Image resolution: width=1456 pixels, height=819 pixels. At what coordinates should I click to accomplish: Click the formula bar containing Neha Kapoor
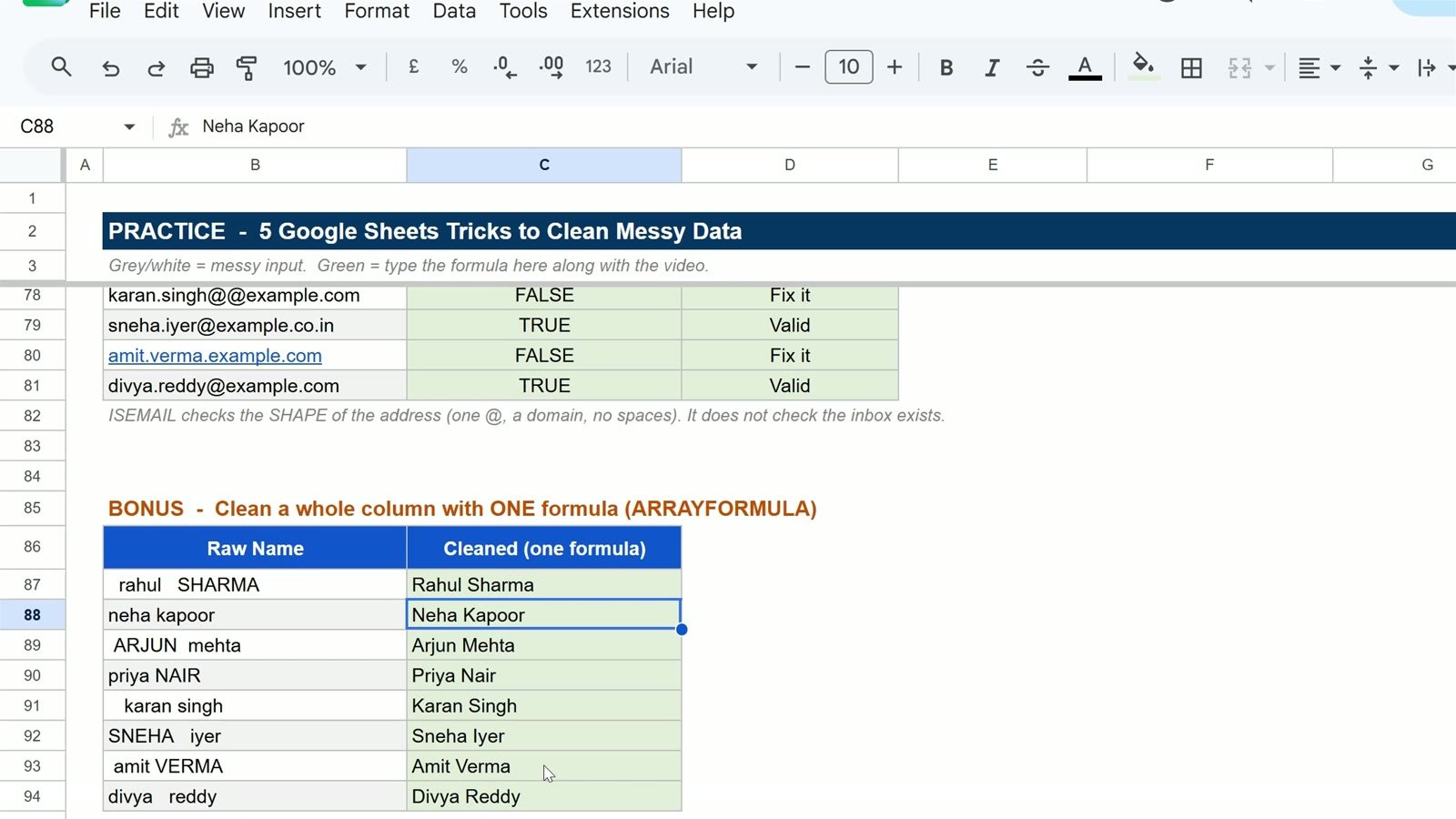819,126
